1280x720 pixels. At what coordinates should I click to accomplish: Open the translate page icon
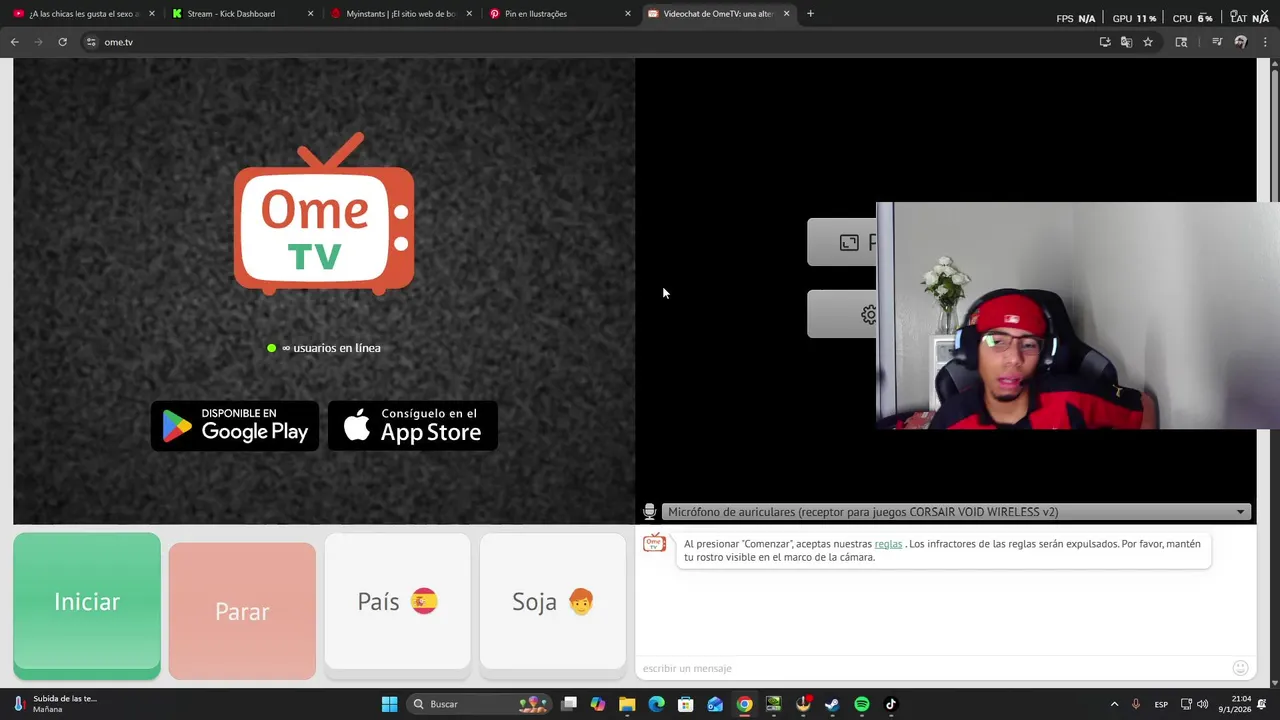(1126, 42)
